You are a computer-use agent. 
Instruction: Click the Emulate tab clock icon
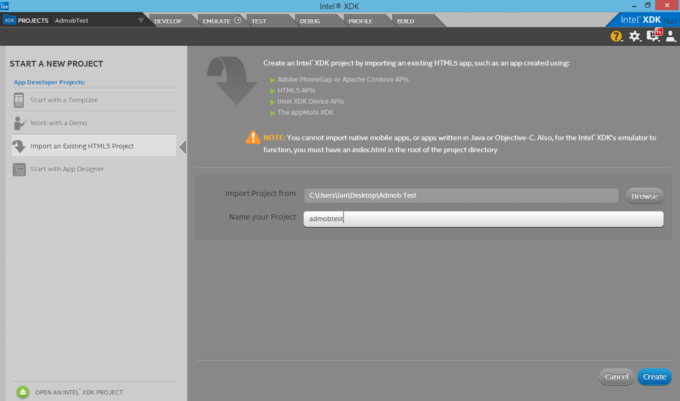tap(238, 20)
